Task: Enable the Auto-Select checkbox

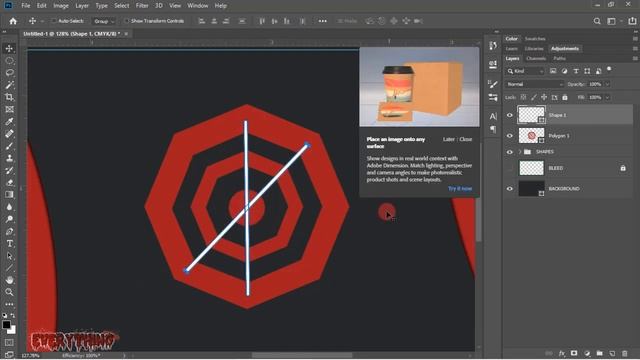Action: [54, 21]
